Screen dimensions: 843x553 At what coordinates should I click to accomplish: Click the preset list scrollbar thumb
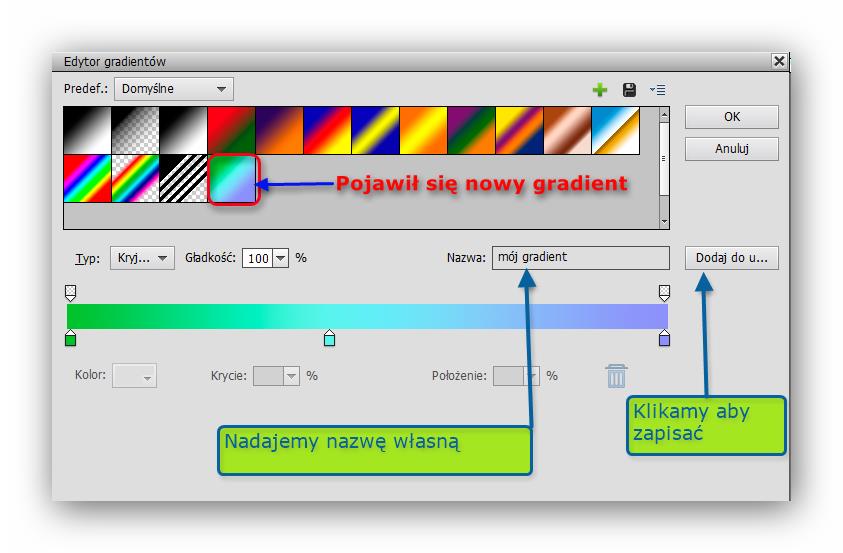[665, 159]
